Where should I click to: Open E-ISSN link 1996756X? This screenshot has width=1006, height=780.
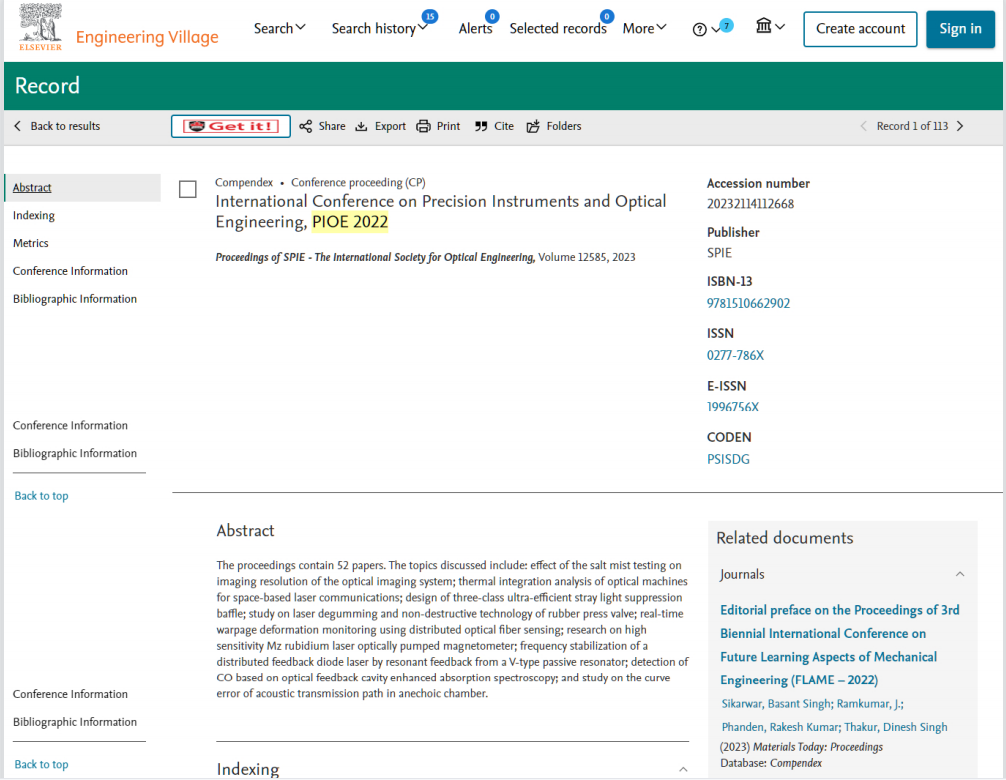point(733,407)
